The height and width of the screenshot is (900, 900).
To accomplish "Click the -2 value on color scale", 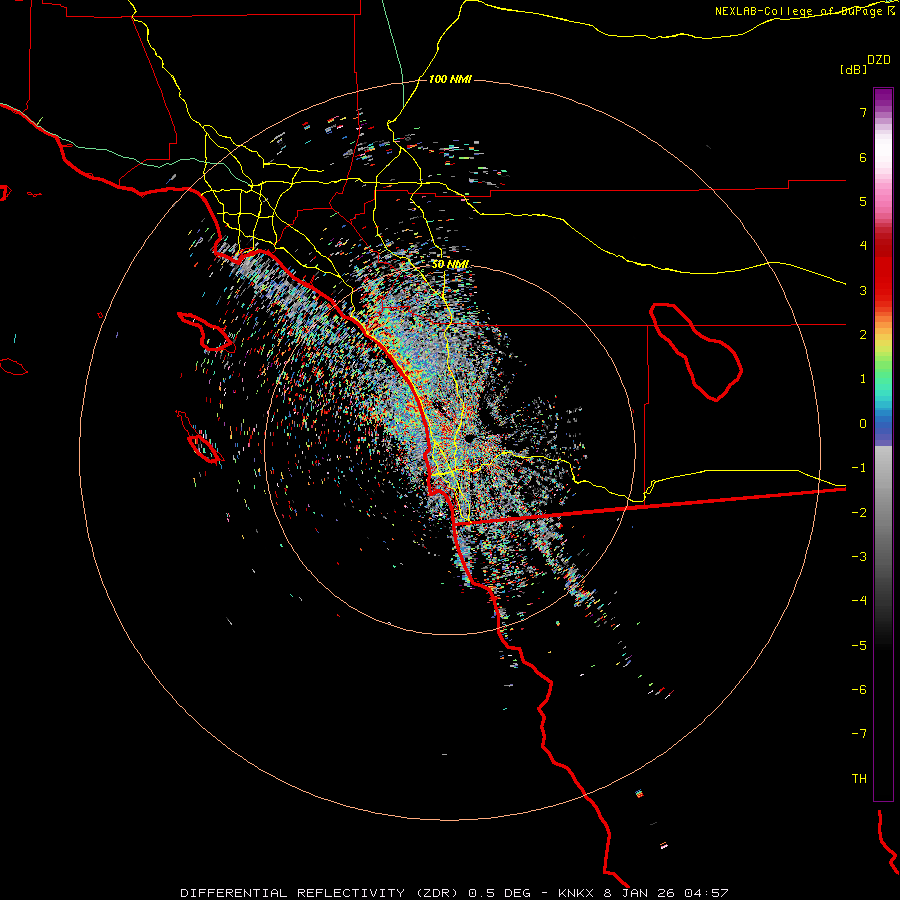I will (859, 513).
